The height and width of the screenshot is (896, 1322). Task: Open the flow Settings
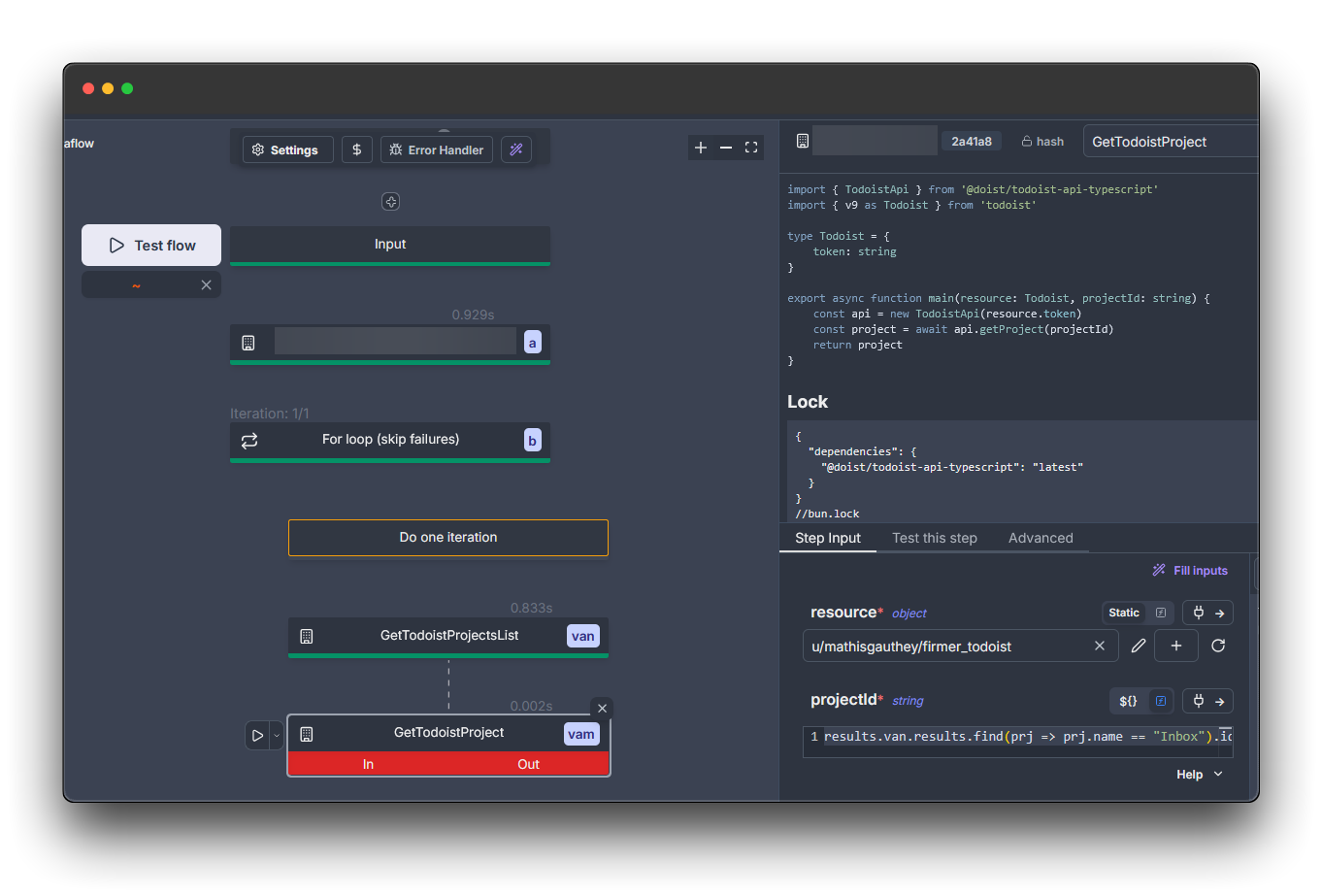pyautogui.click(x=287, y=149)
